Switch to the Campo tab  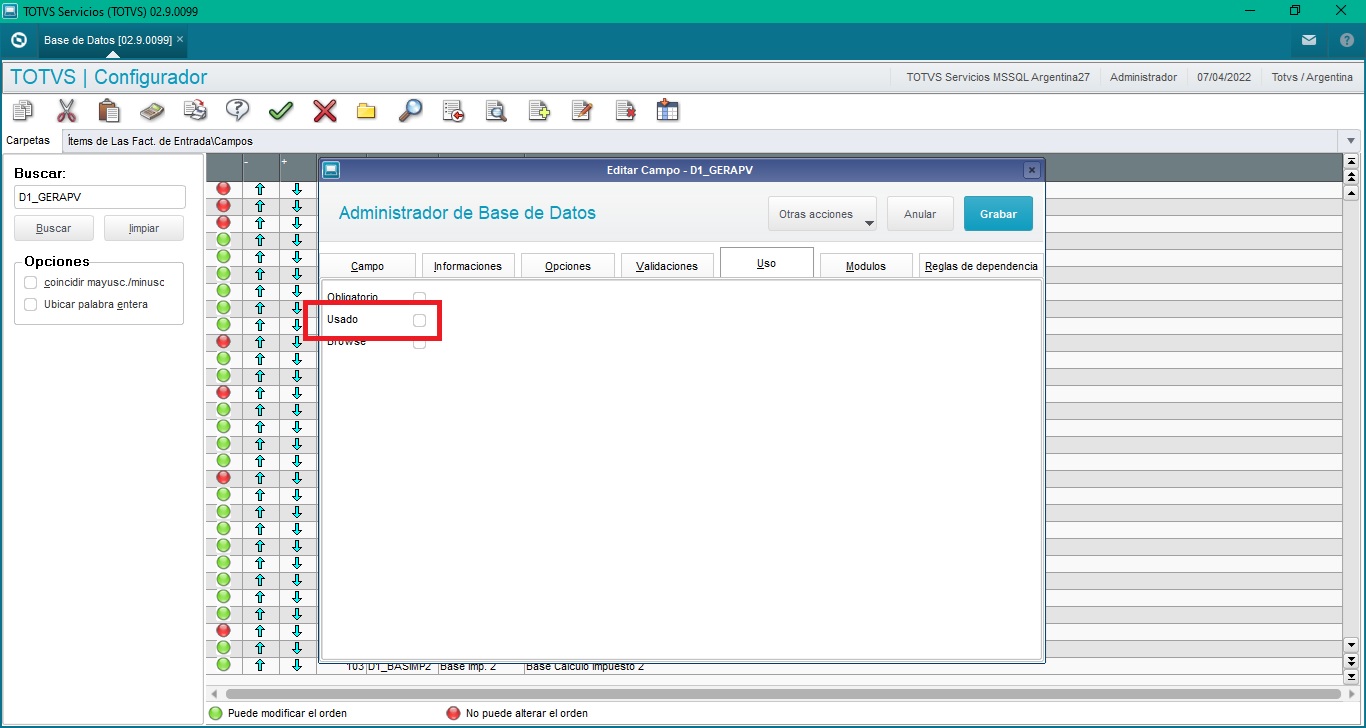367,266
